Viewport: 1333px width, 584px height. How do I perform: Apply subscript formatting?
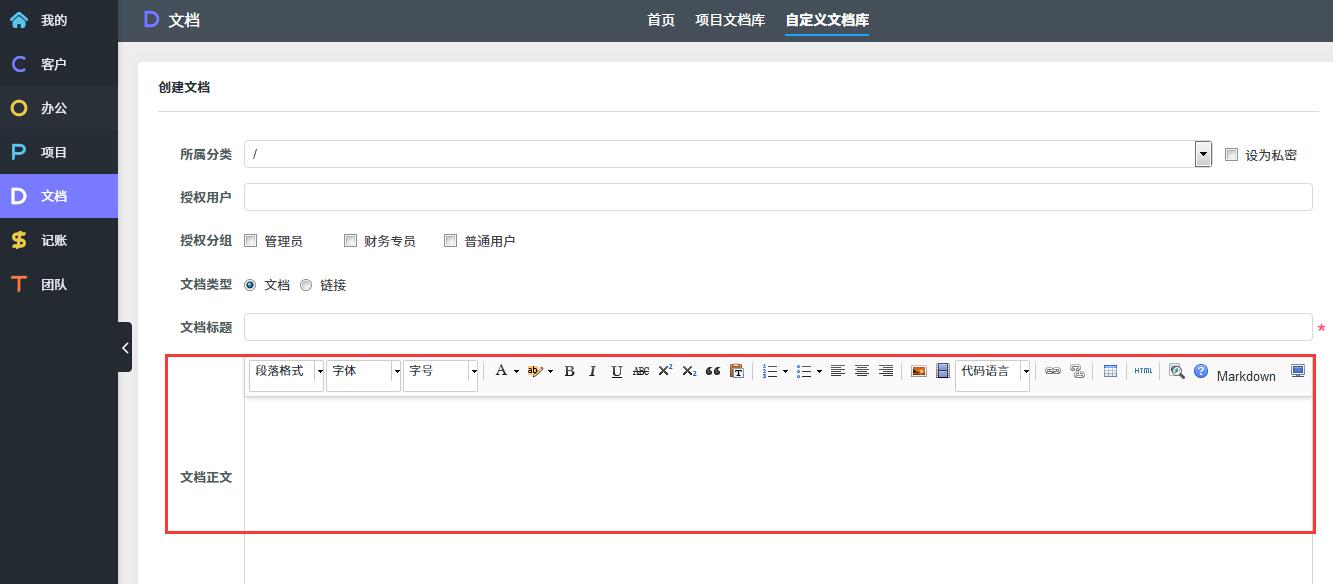[689, 371]
